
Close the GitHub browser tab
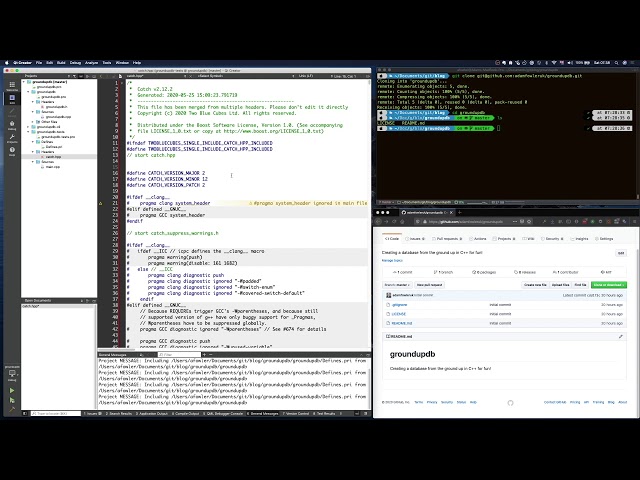(451, 212)
